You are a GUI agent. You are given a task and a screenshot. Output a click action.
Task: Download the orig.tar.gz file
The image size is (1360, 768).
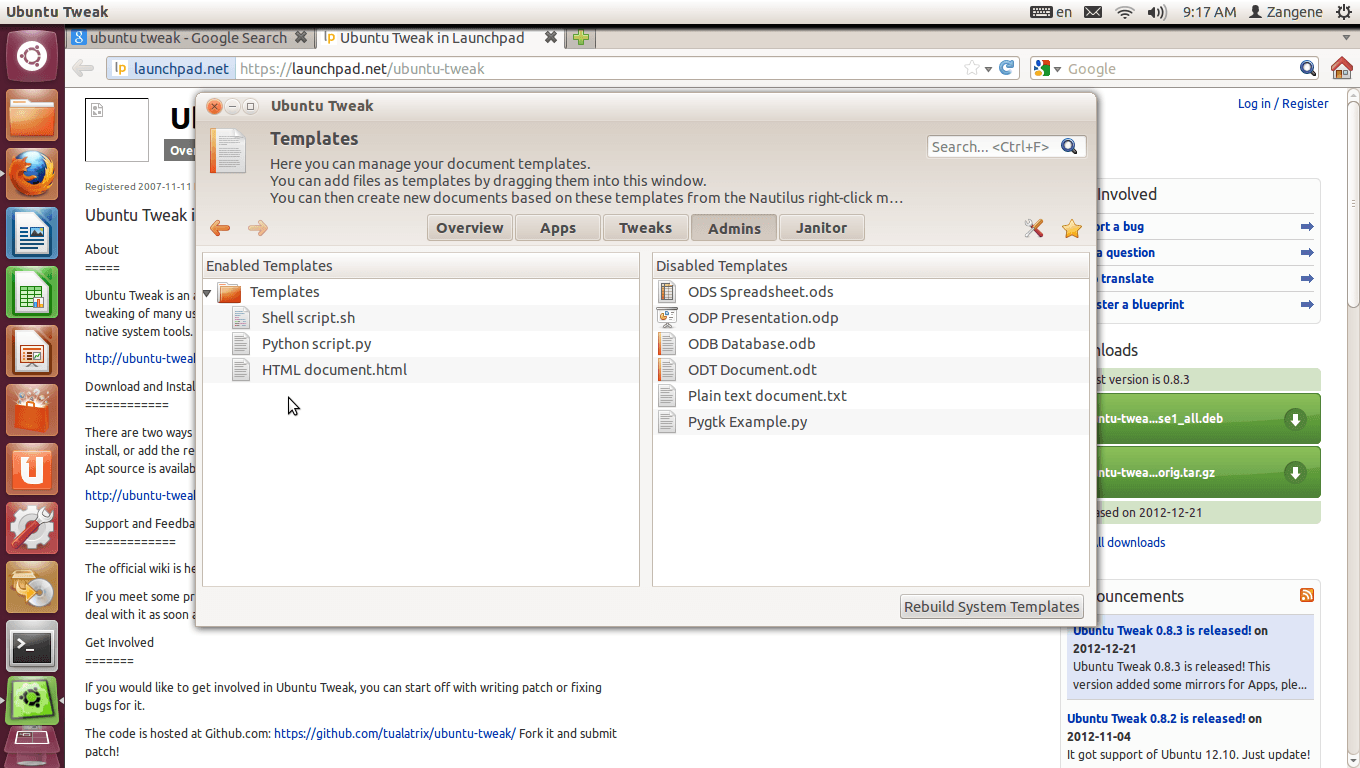click(x=1208, y=472)
